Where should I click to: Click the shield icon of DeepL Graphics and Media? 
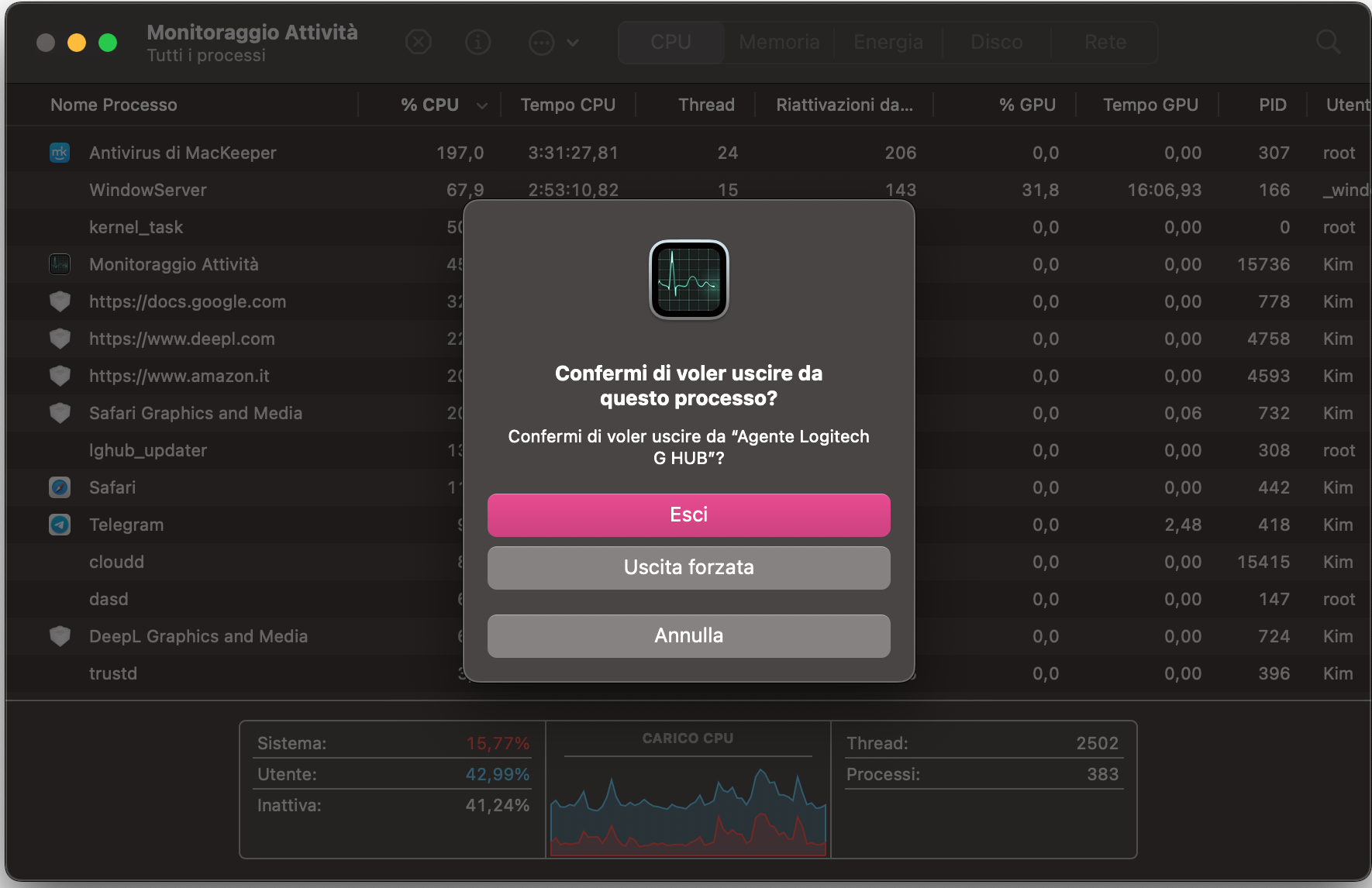tap(60, 636)
